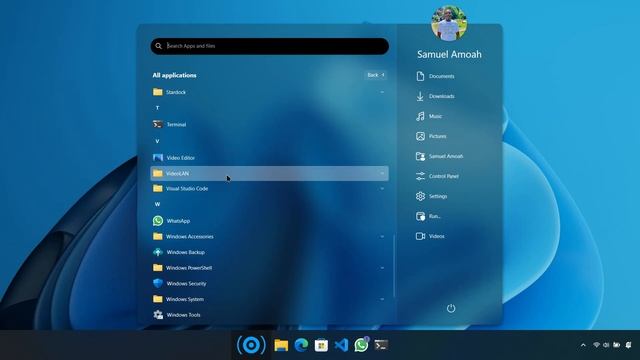
Task: Click the power button icon
Action: point(451,309)
